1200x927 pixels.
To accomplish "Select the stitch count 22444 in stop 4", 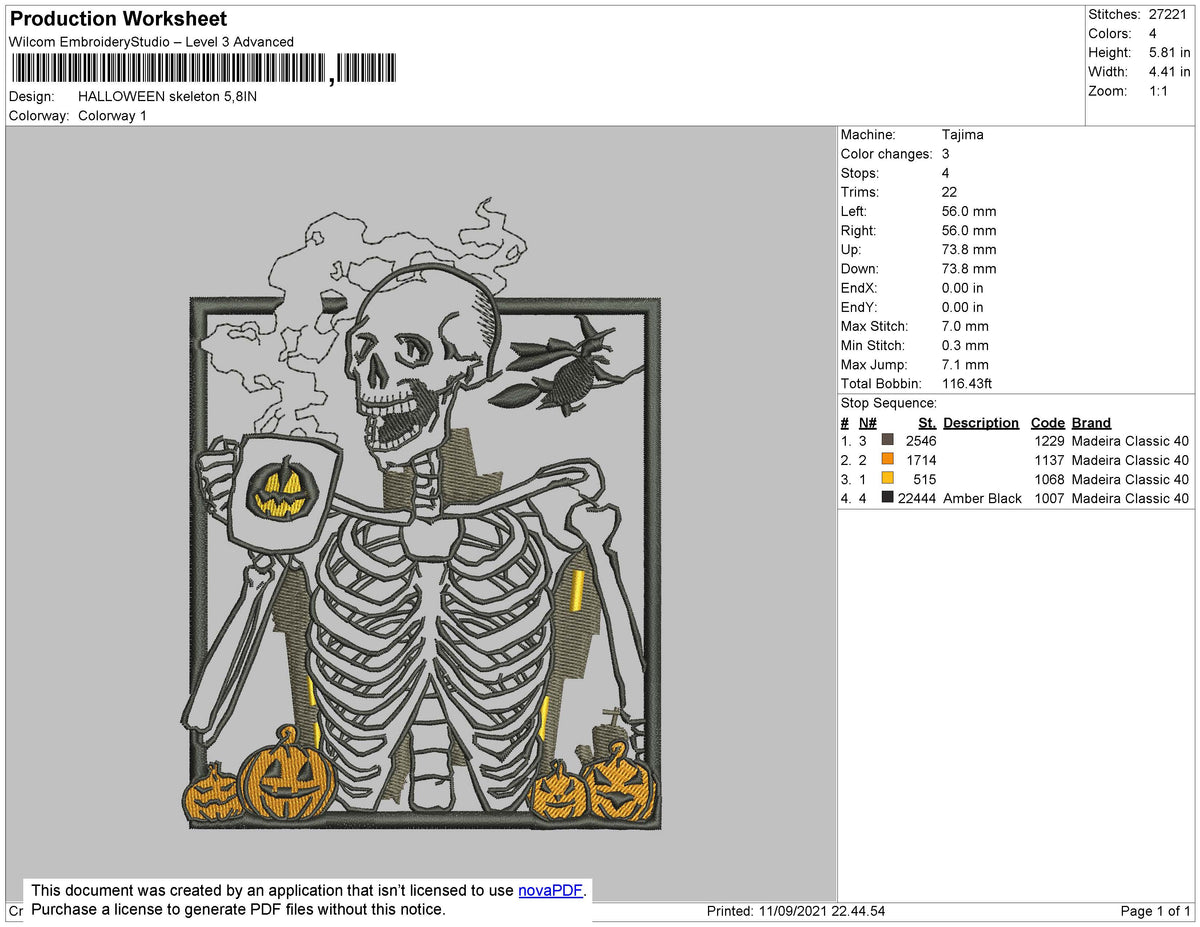I will [917, 498].
